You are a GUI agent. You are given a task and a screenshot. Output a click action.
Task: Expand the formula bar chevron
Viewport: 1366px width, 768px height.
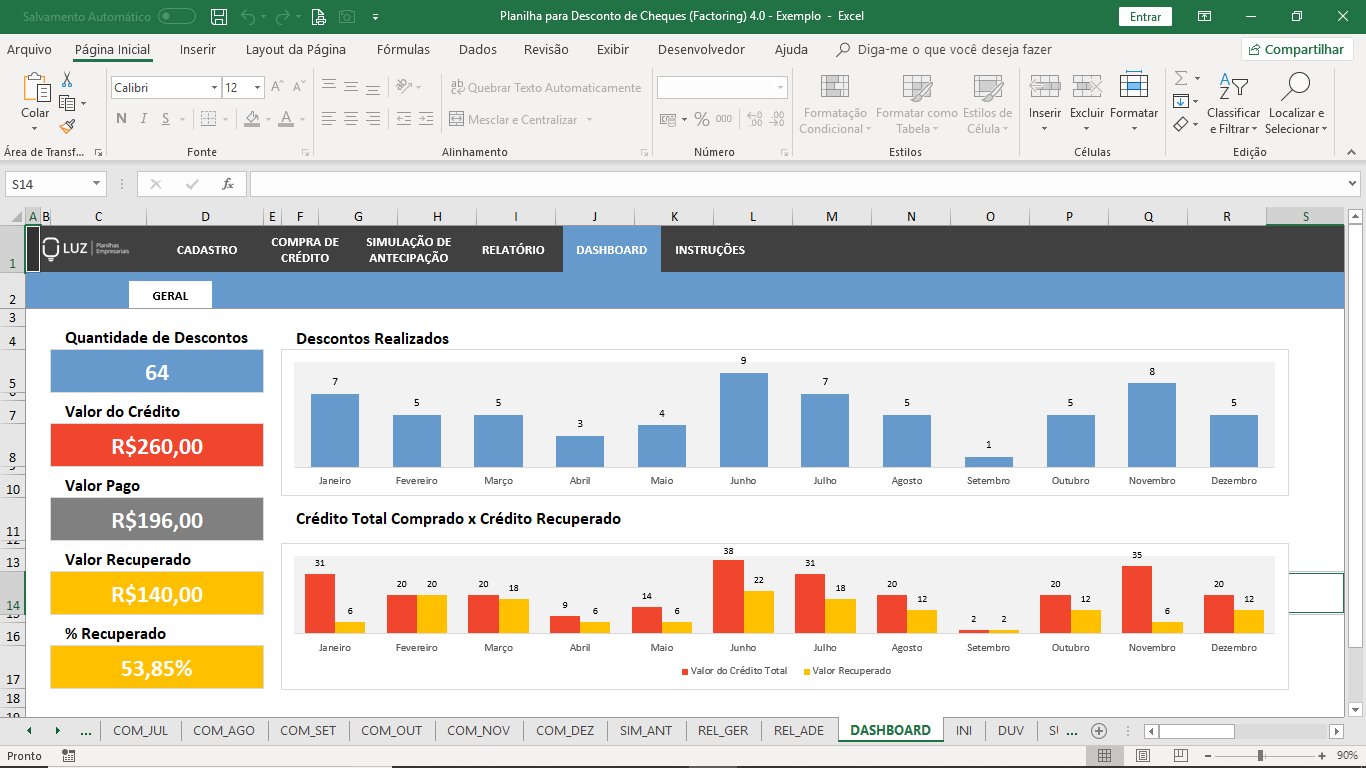pyautogui.click(x=1353, y=184)
